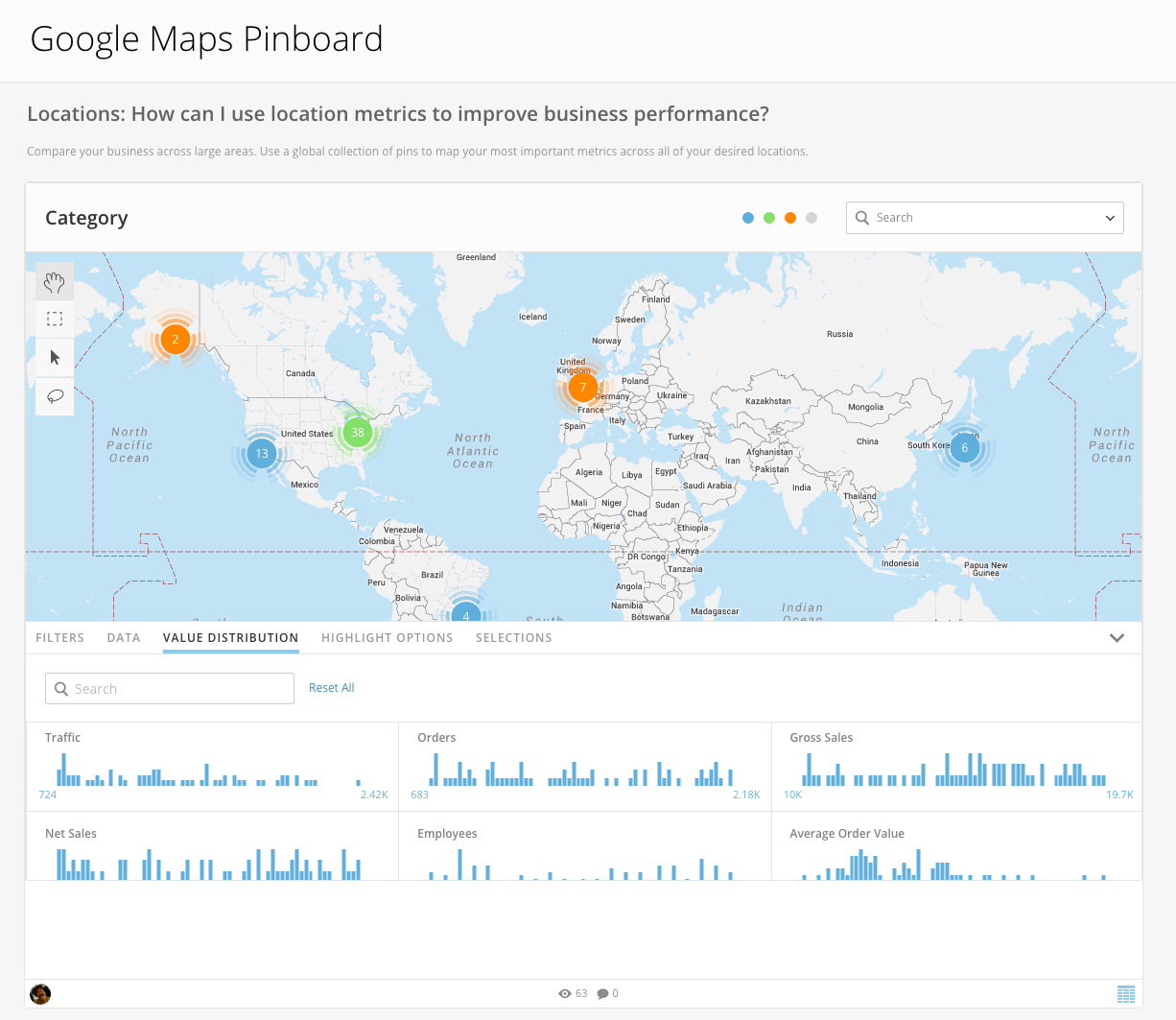Click the cluster pin showing 38 locations
Screen dimensions: 1176x1020
(x=358, y=433)
